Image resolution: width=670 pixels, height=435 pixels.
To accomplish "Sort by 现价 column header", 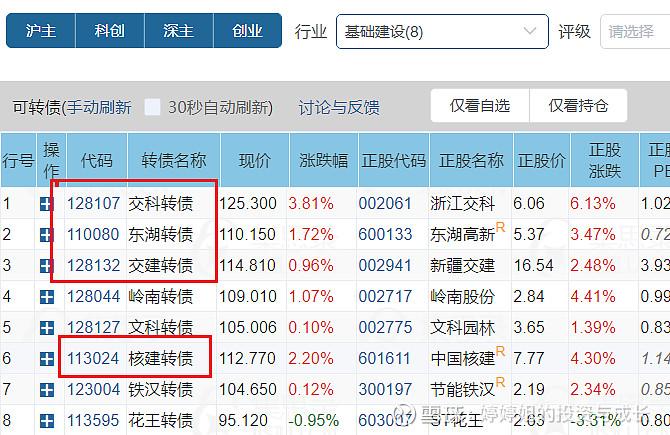I will 255,160.
